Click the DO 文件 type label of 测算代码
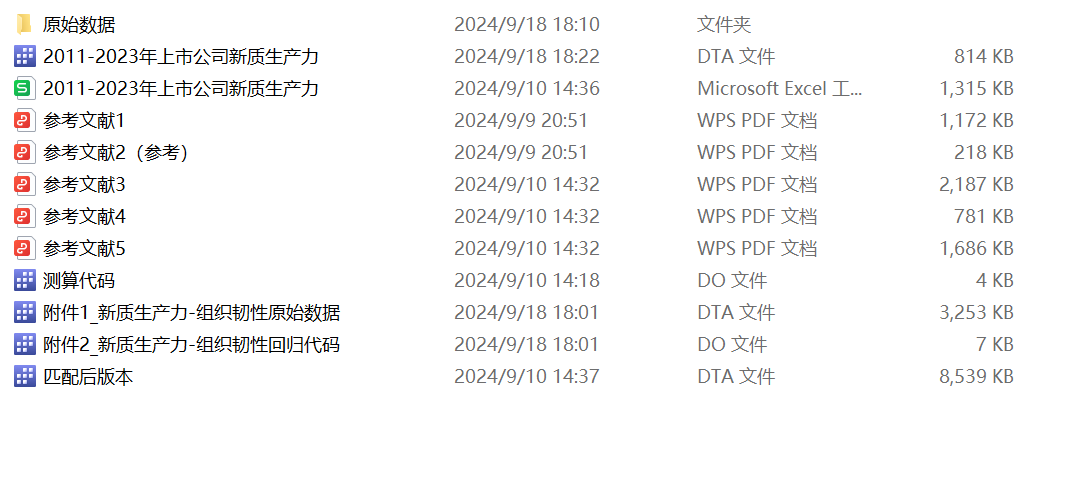Viewport: 1080px width, 504px height. 732,281
